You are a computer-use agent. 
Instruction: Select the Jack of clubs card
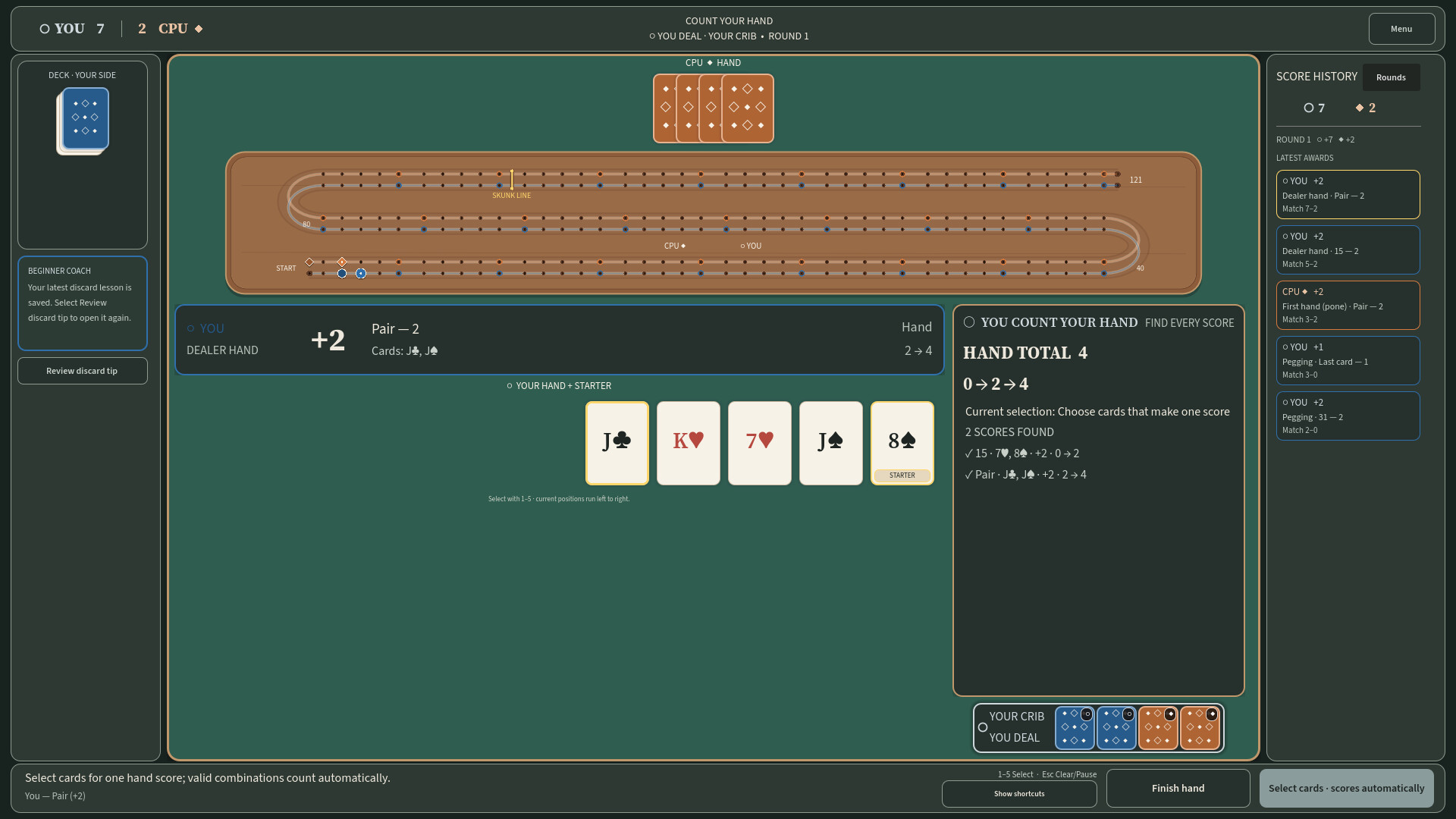click(x=617, y=443)
